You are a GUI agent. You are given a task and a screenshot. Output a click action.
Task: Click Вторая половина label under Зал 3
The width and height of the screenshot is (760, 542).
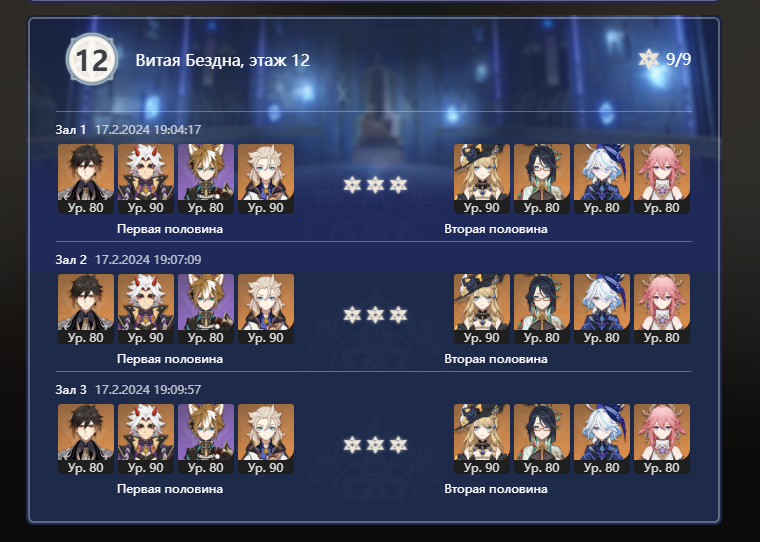[x=496, y=489]
